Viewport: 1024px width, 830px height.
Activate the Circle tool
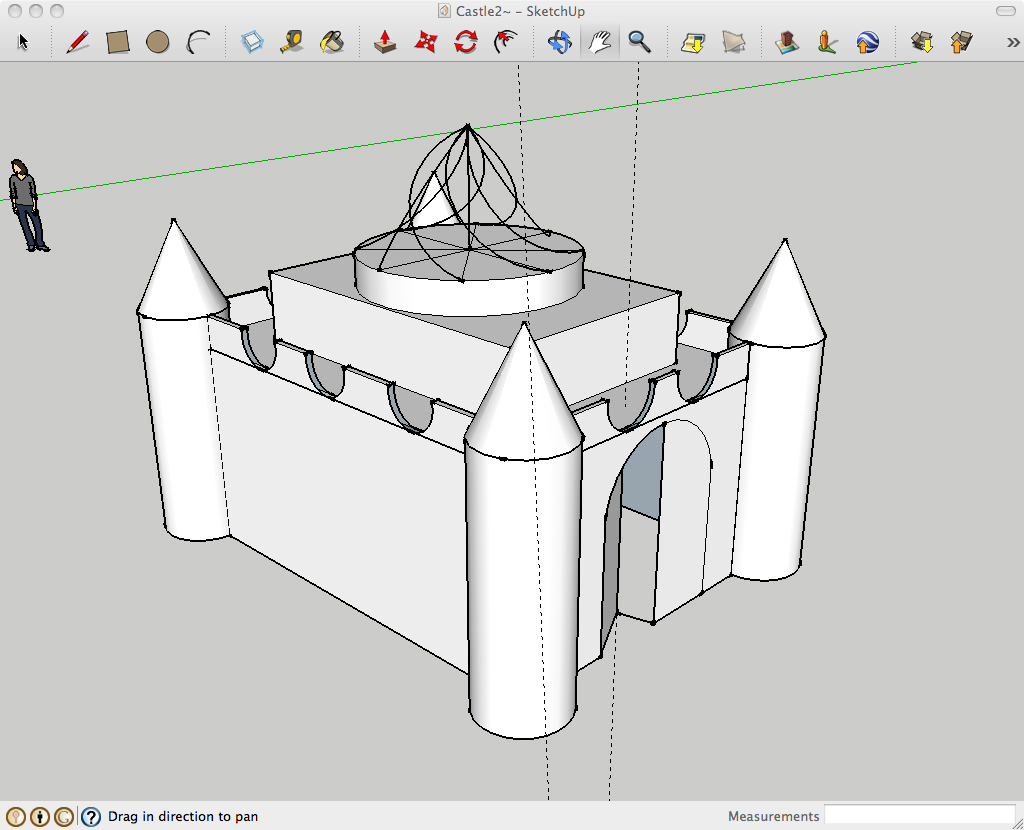157,42
